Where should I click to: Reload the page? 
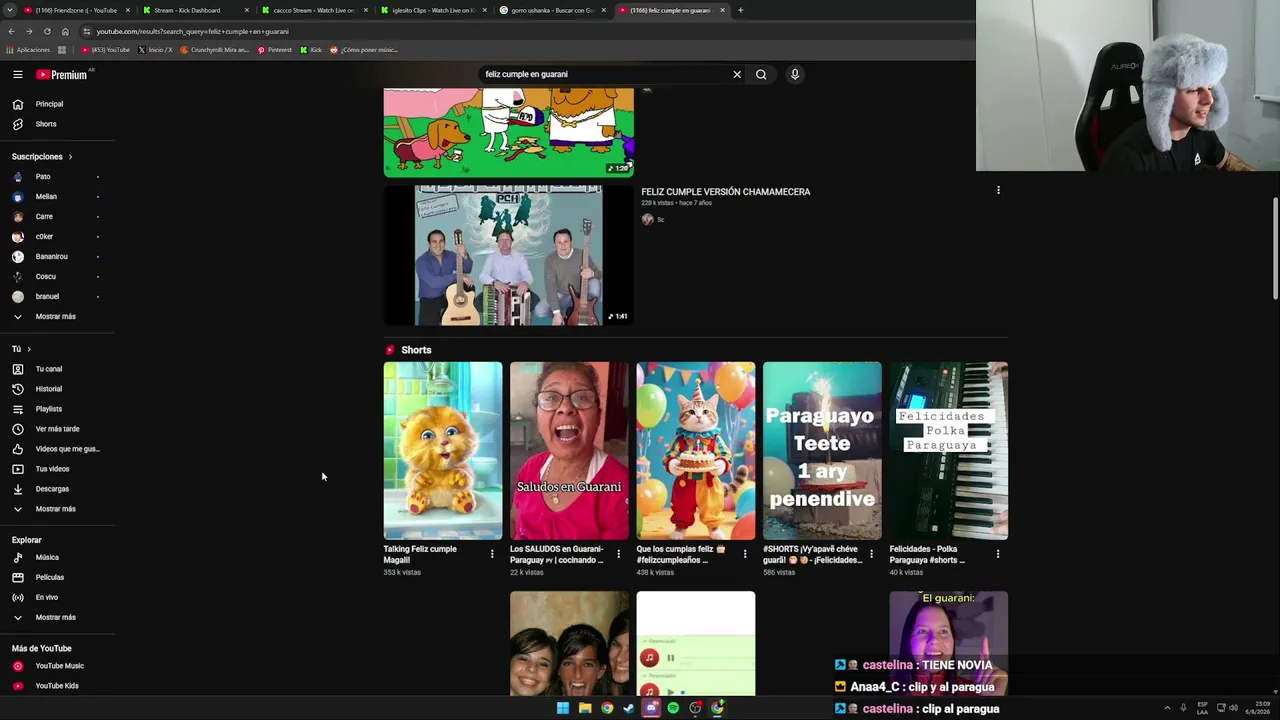[46, 31]
